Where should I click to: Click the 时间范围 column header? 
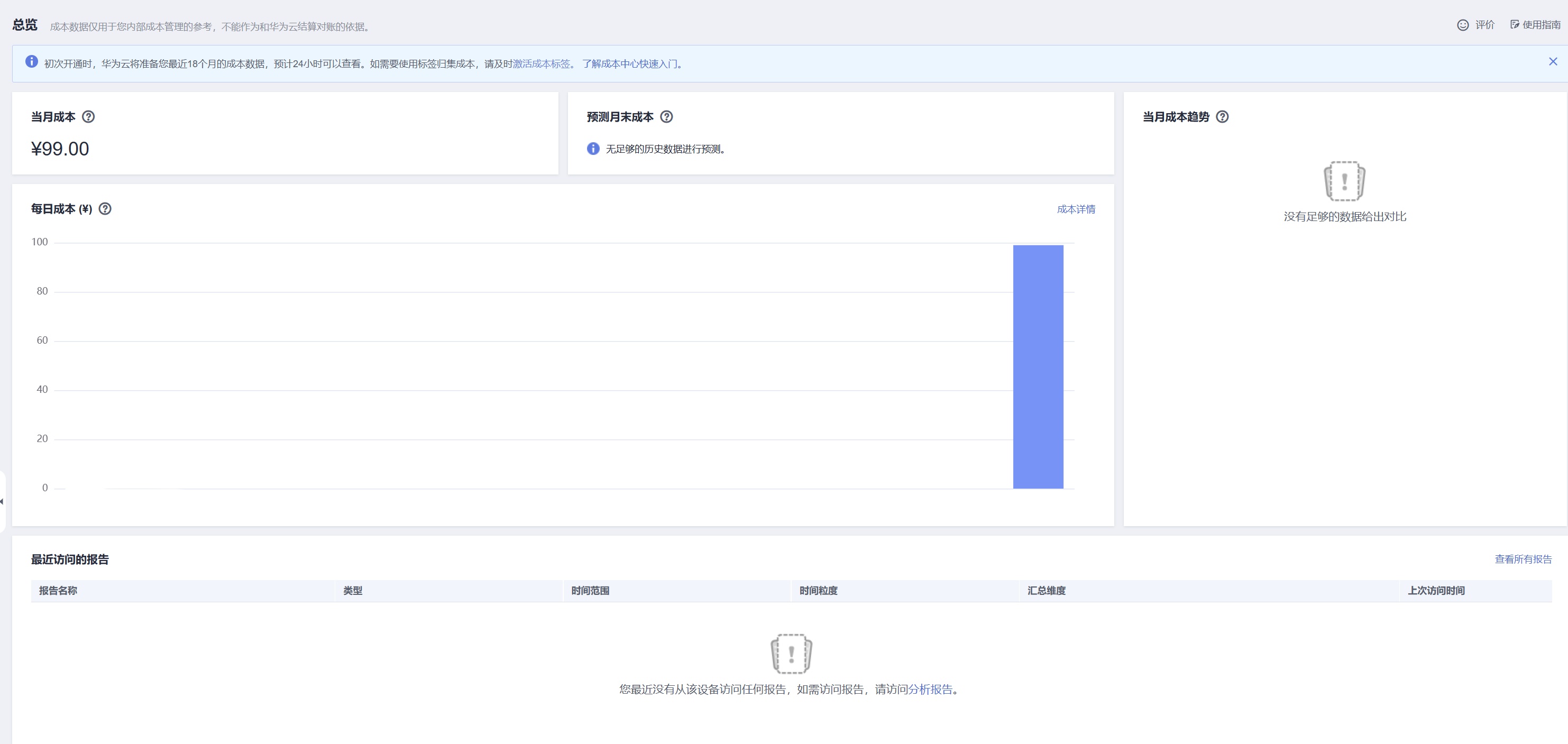click(590, 591)
